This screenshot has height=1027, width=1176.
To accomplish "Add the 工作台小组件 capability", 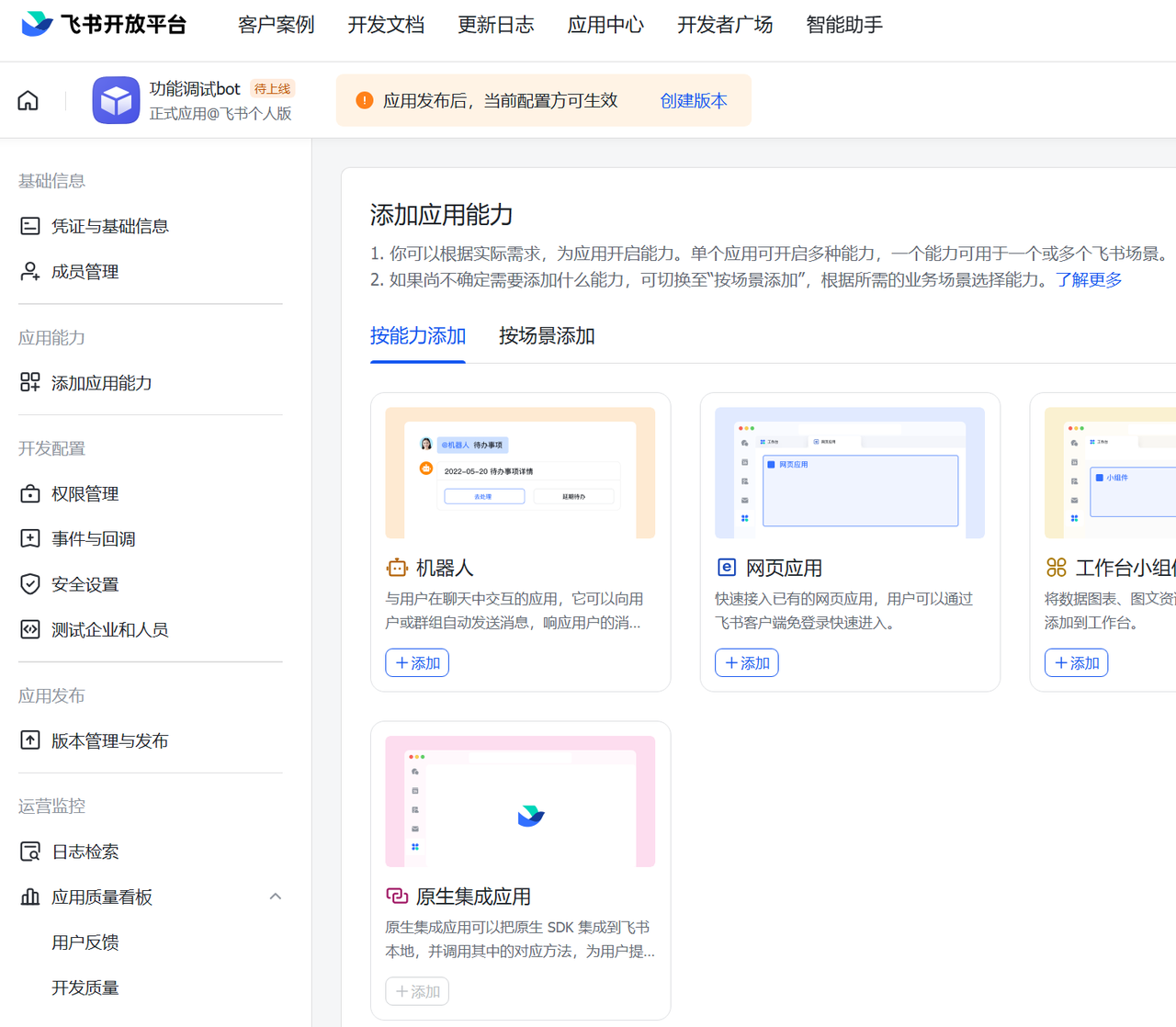I will 1076,663.
